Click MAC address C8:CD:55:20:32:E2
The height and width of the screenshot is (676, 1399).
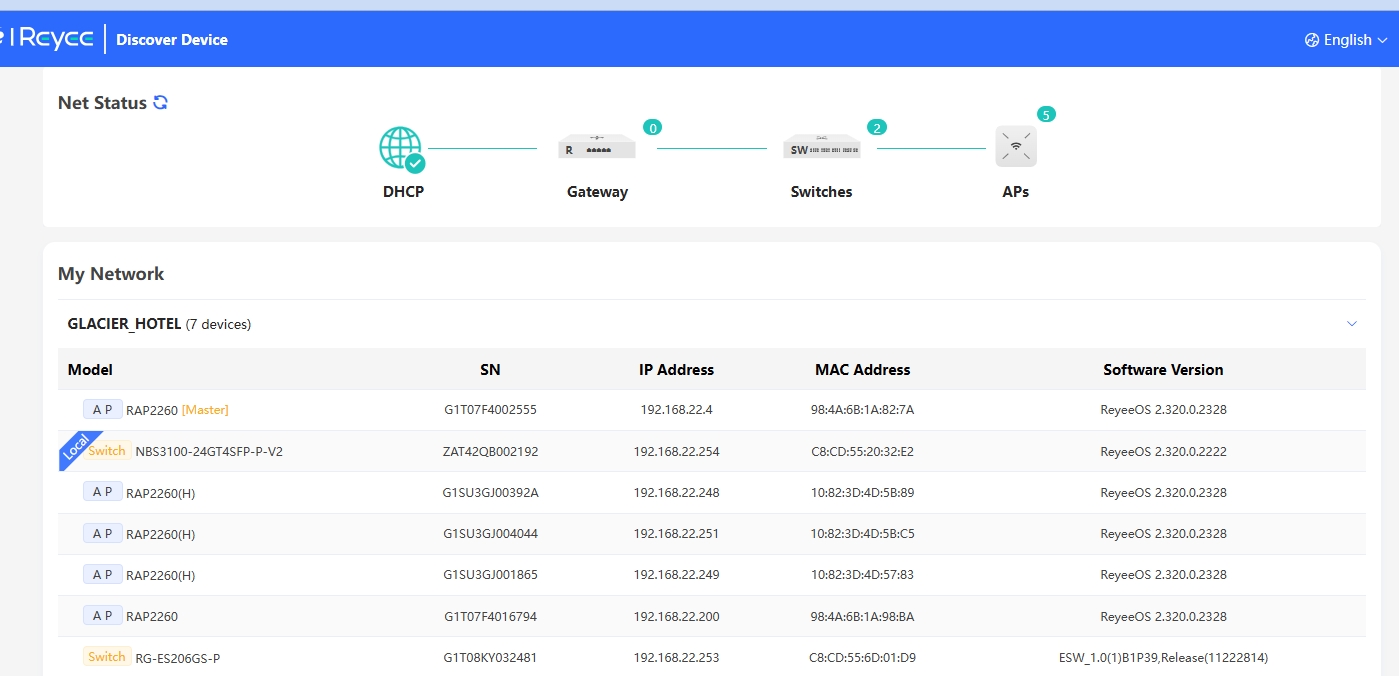point(862,451)
